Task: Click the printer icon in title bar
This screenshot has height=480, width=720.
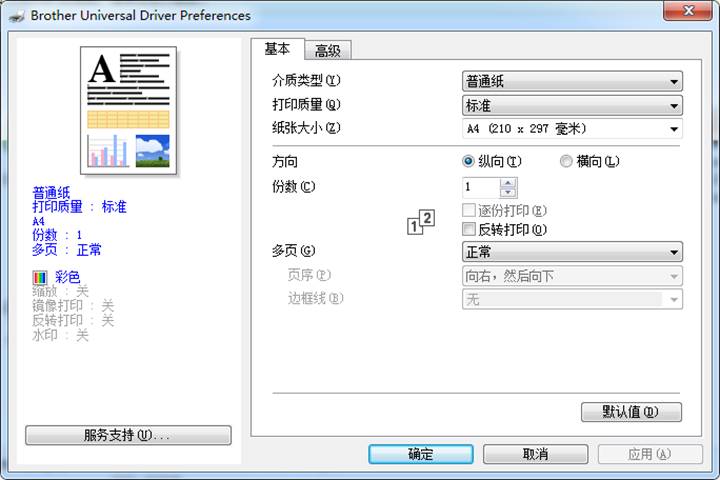Action: tap(17, 15)
